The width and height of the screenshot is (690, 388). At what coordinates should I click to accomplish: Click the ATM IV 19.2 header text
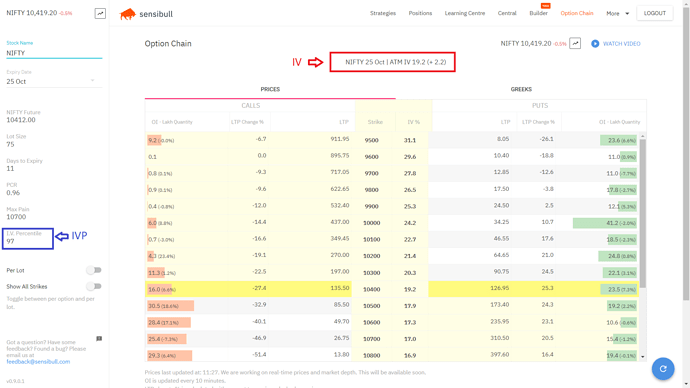click(395, 62)
